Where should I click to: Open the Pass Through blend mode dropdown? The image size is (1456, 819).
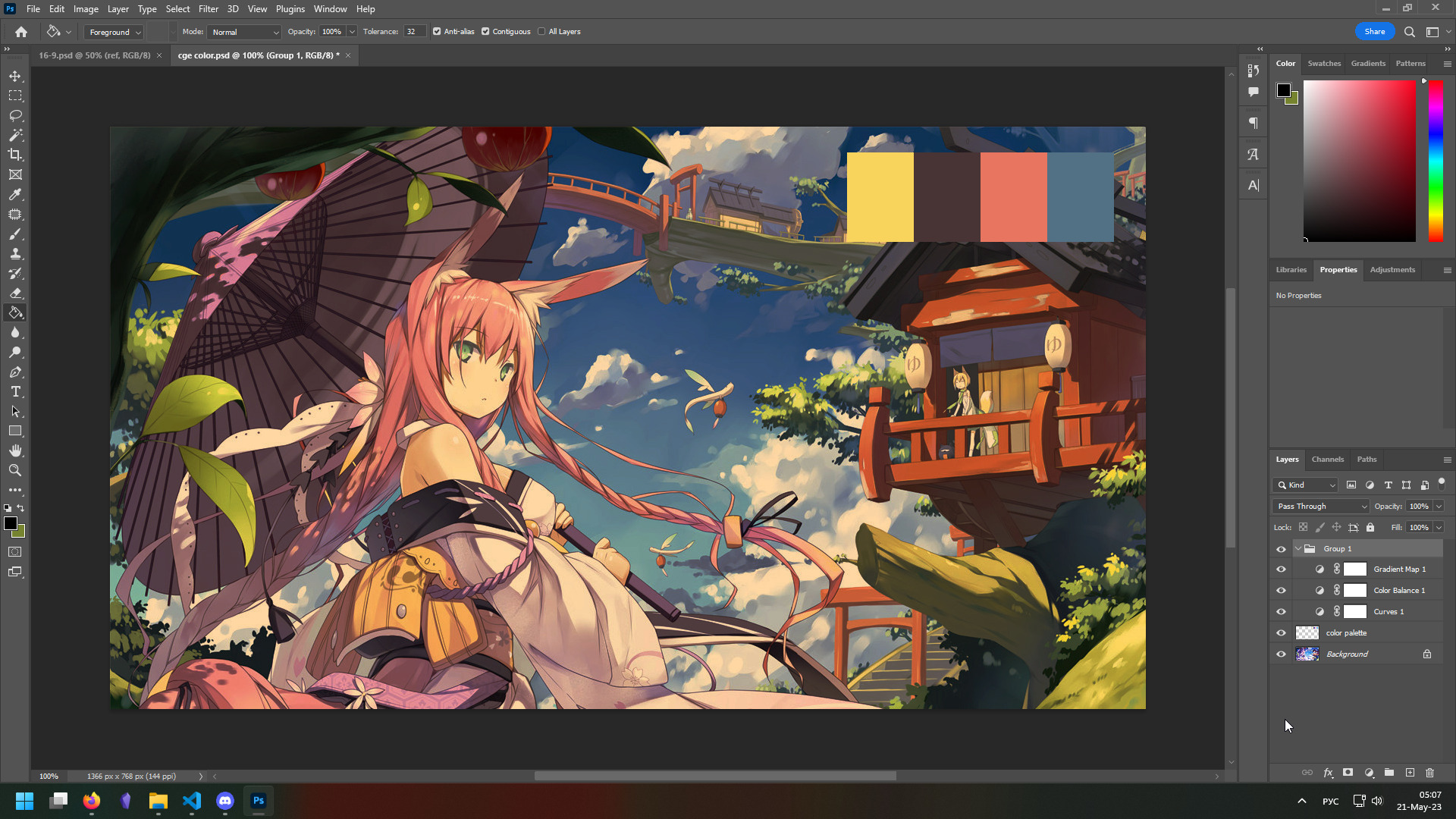pos(1322,507)
